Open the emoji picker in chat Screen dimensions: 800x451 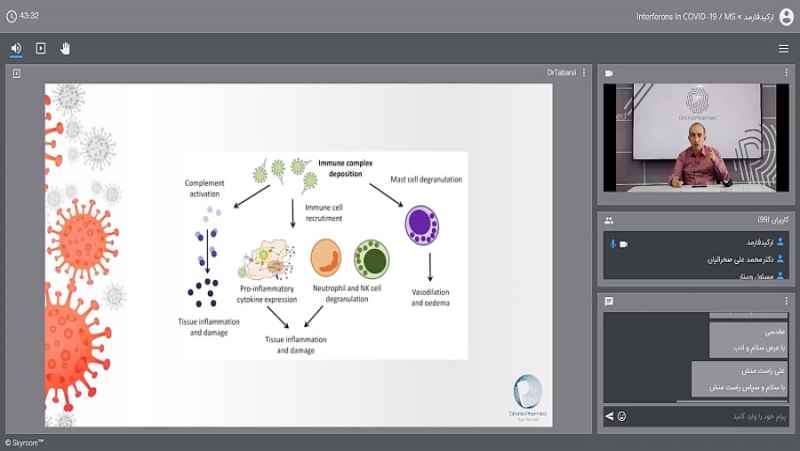621,416
